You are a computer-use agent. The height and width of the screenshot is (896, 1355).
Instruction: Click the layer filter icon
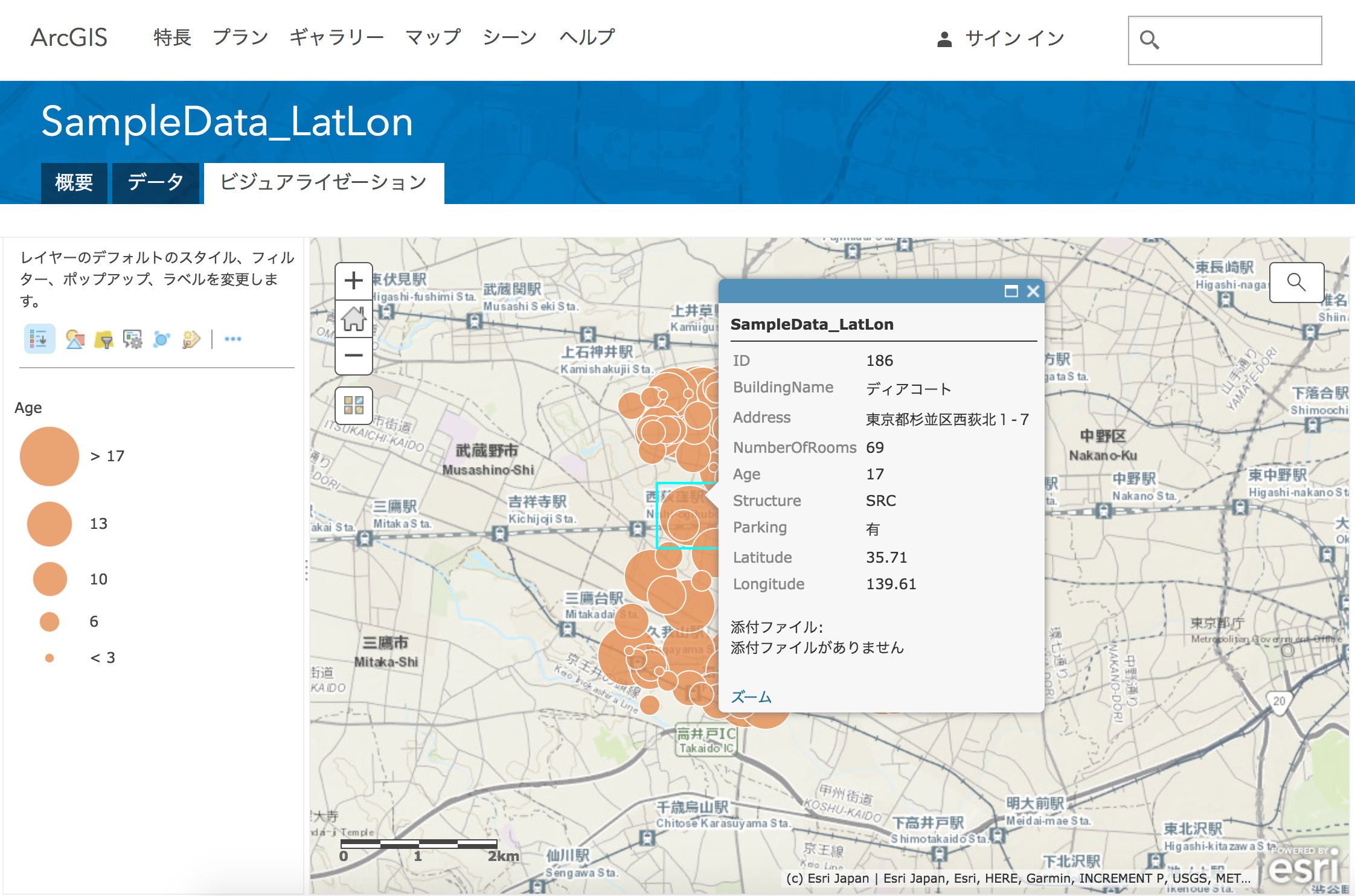[x=104, y=340]
